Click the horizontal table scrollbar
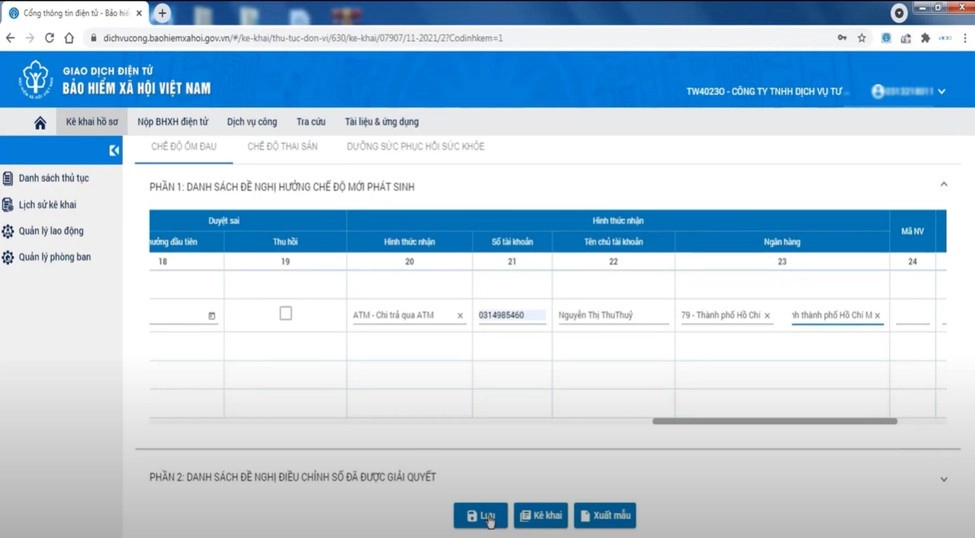The width and height of the screenshot is (975, 538). pyautogui.click(x=774, y=421)
